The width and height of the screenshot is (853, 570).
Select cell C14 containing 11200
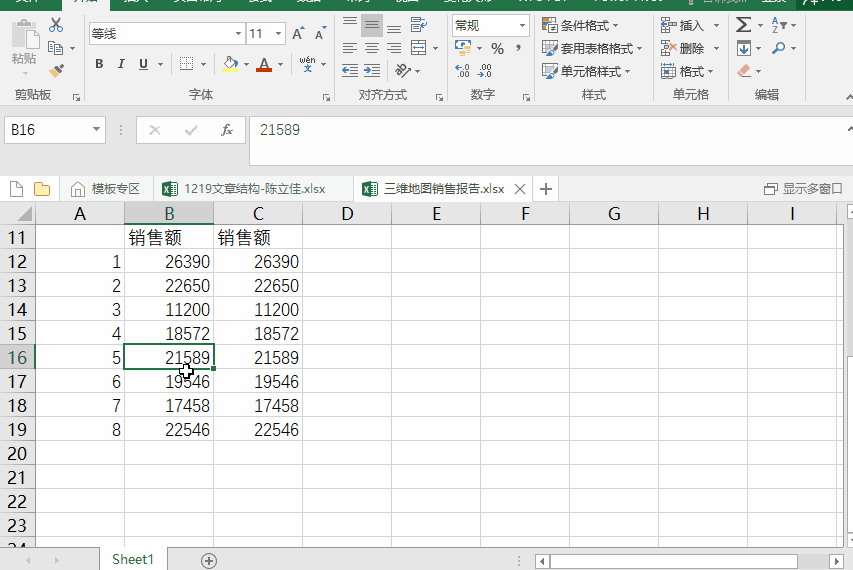pos(258,309)
